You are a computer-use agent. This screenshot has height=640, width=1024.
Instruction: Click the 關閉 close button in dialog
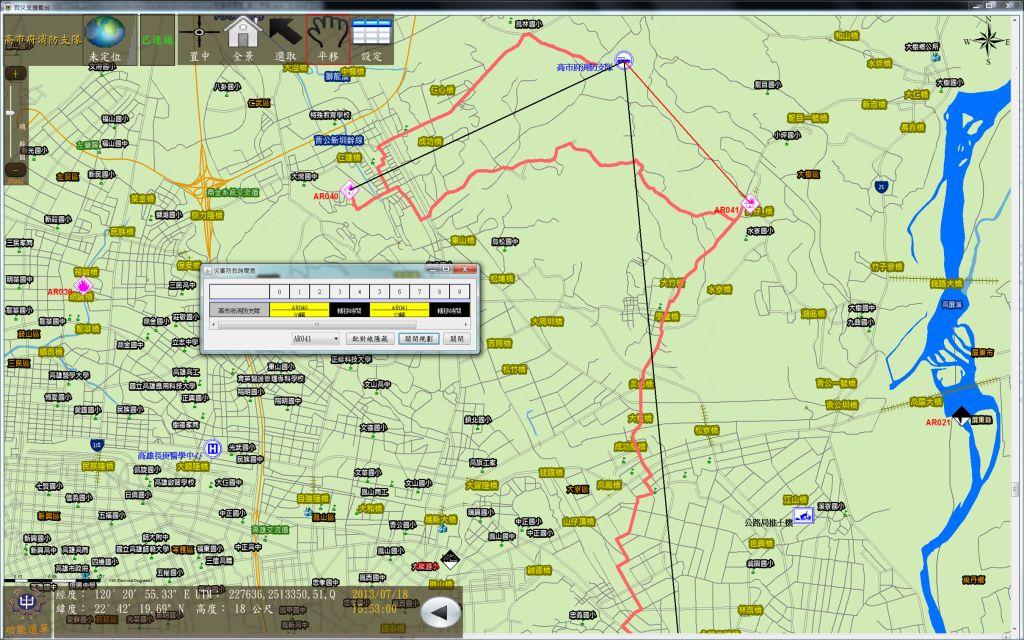456,338
